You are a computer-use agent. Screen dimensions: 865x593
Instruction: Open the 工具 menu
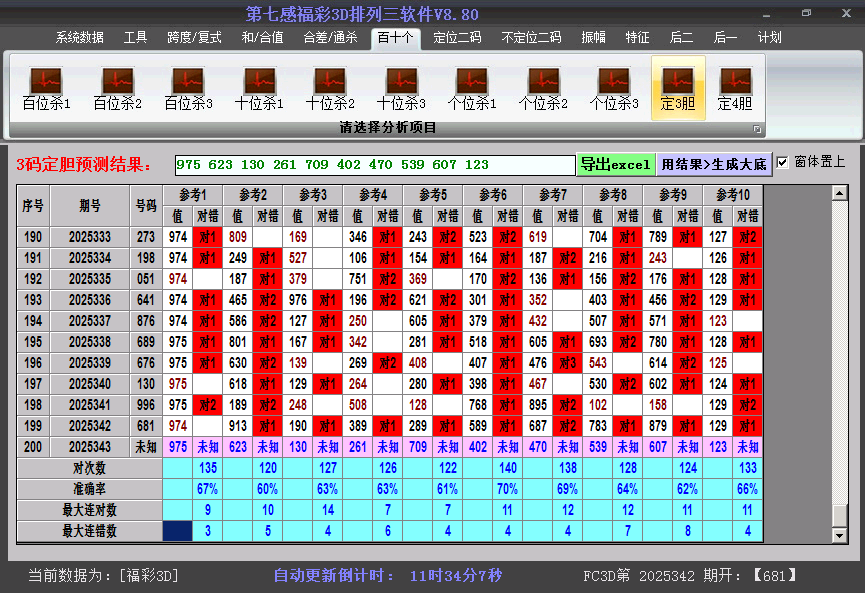pos(135,37)
